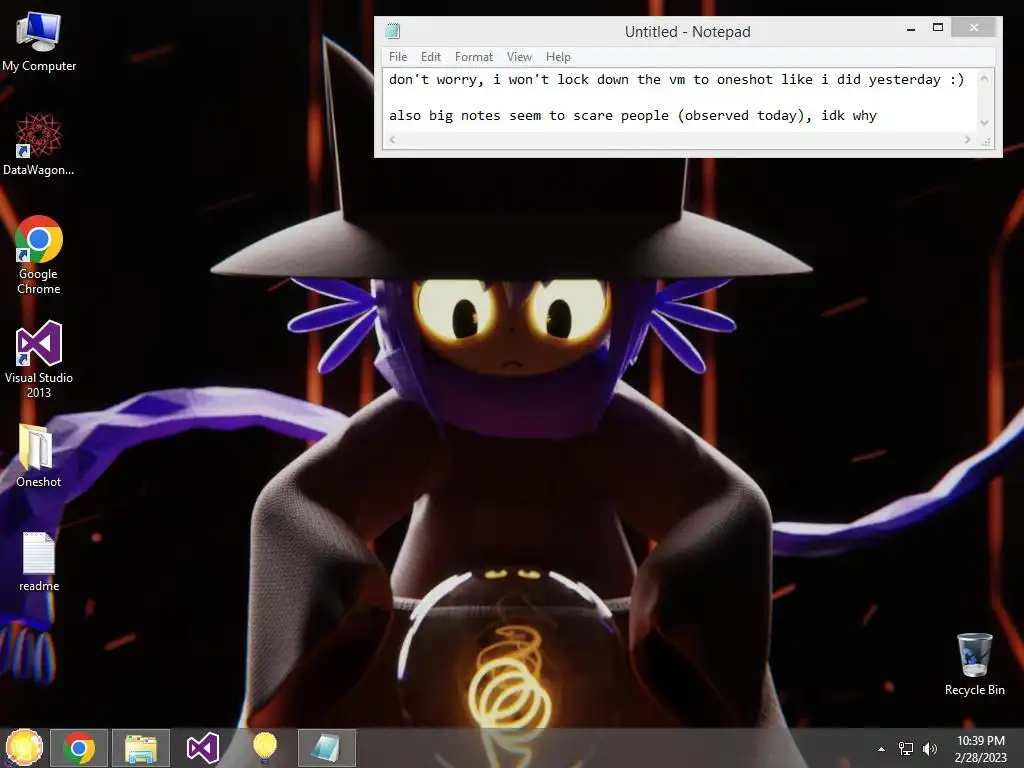Open the sun-shaped Start button
The width and height of the screenshot is (1024, 768).
(24, 748)
